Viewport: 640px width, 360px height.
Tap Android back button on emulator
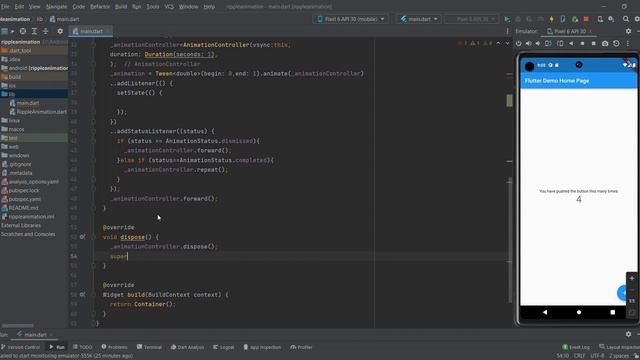pyautogui.click(x=545, y=312)
